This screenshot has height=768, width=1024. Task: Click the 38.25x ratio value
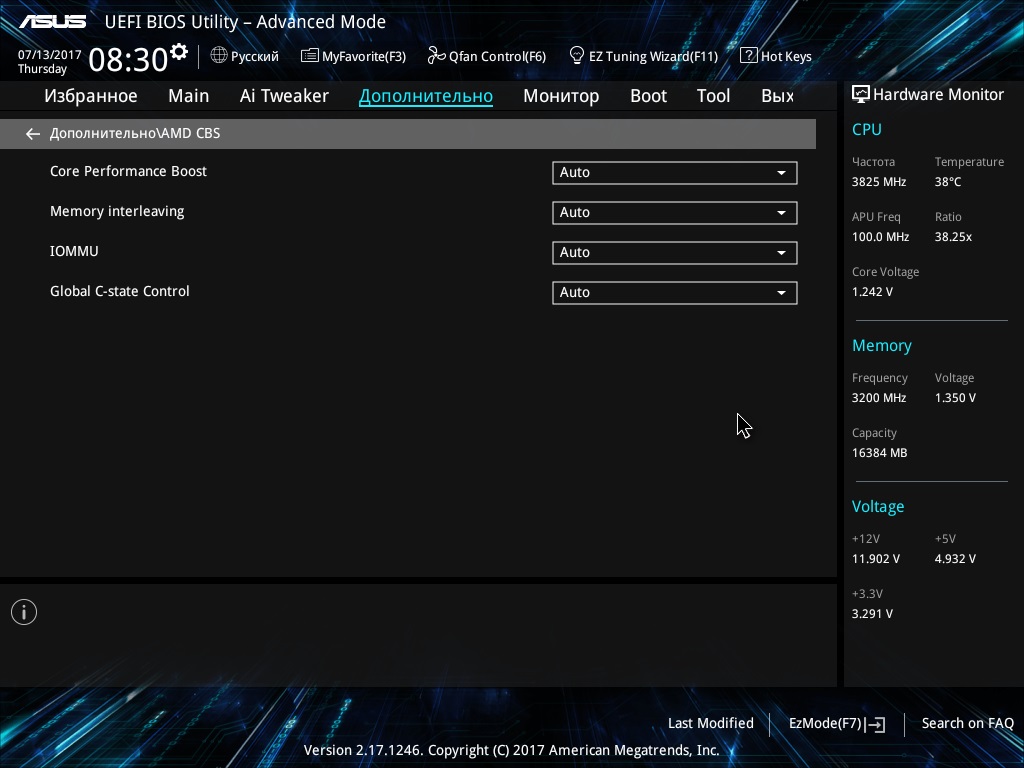tap(953, 237)
